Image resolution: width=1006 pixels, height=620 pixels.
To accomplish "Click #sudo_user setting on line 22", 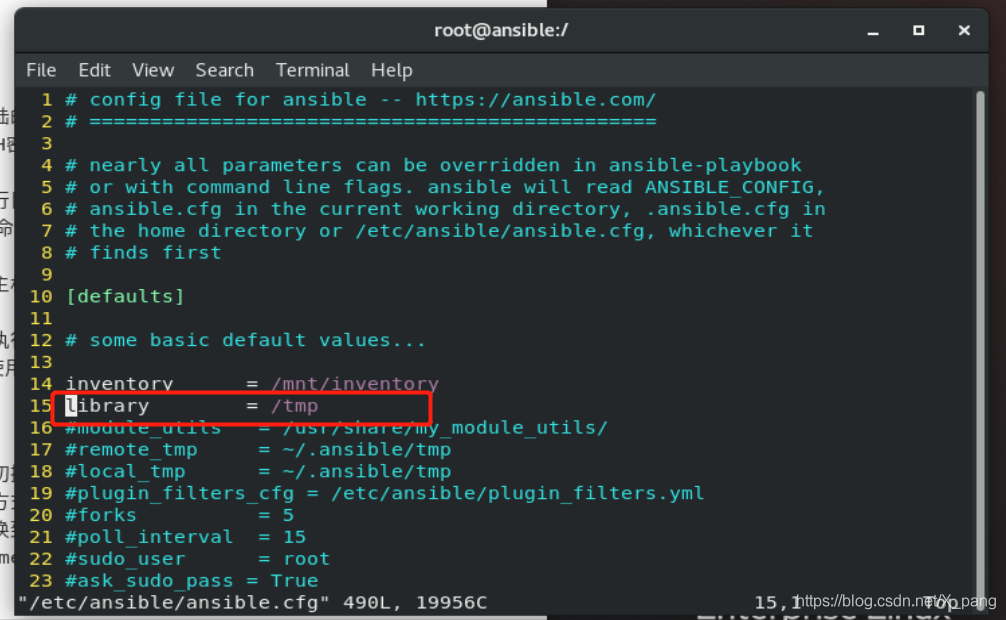I will (x=198, y=559).
